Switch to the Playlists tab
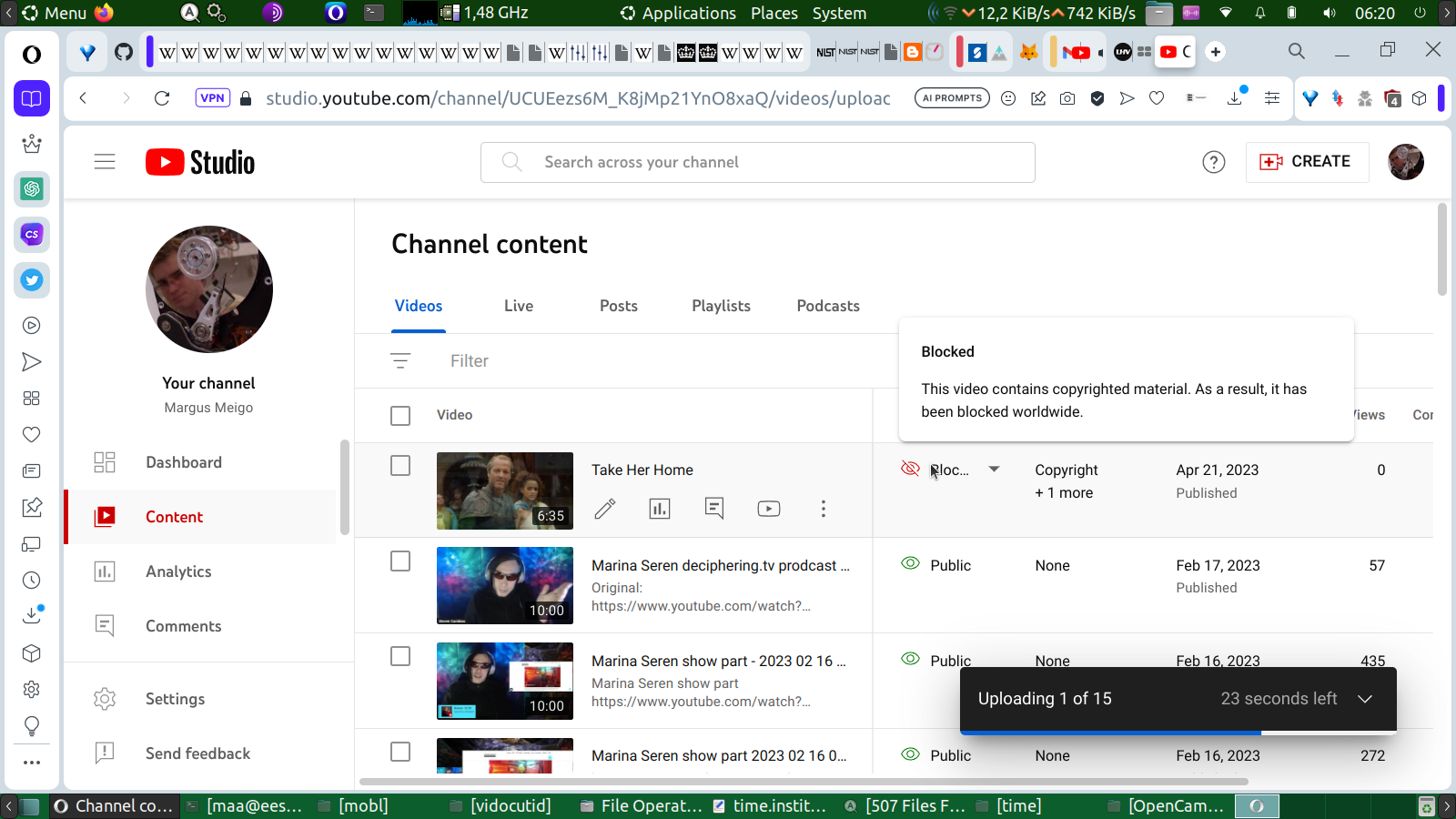 pyautogui.click(x=721, y=306)
